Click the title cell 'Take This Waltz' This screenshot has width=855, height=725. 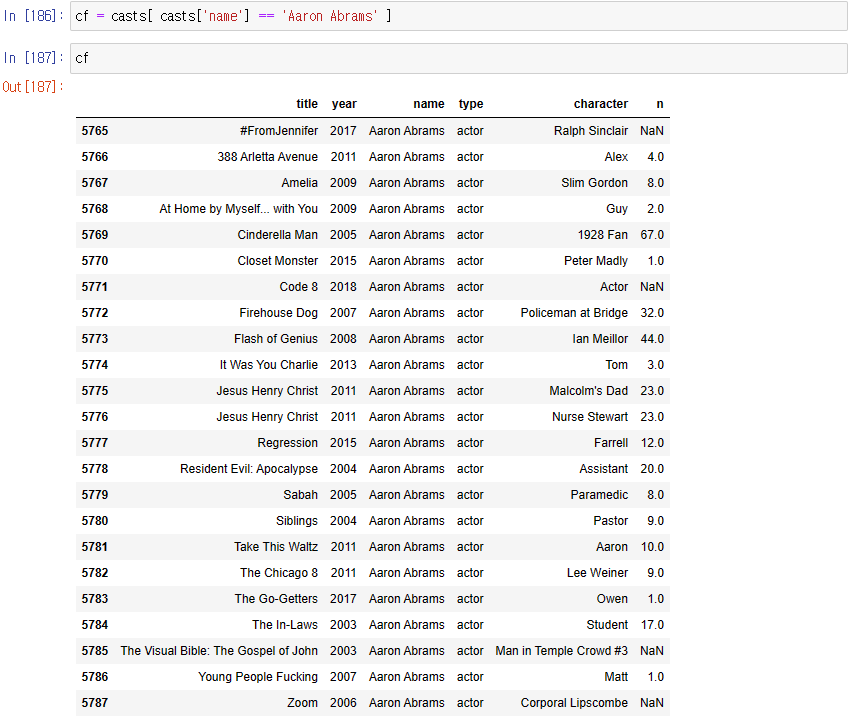pyautogui.click(x=276, y=547)
